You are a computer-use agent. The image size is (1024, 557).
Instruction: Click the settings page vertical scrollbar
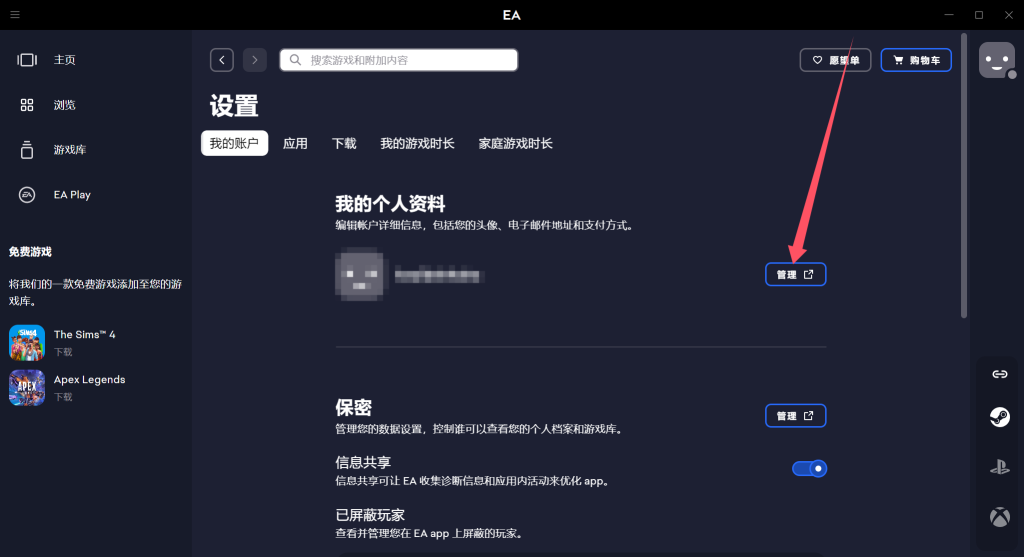[x=964, y=175]
